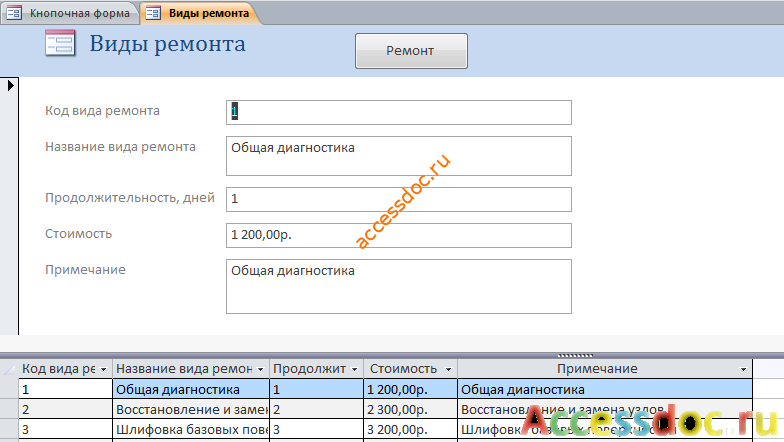Image resolution: width=784 pixels, height=442 pixels.
Task: Click the code cell 1 in the datasheet
Action: (66, 389)
